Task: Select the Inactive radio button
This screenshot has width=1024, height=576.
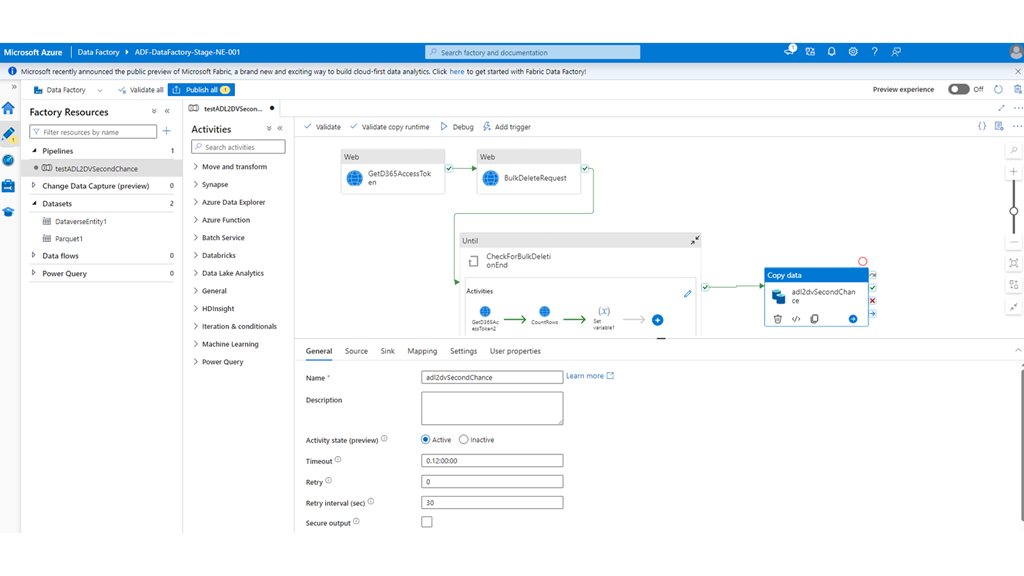Action: 464,440
